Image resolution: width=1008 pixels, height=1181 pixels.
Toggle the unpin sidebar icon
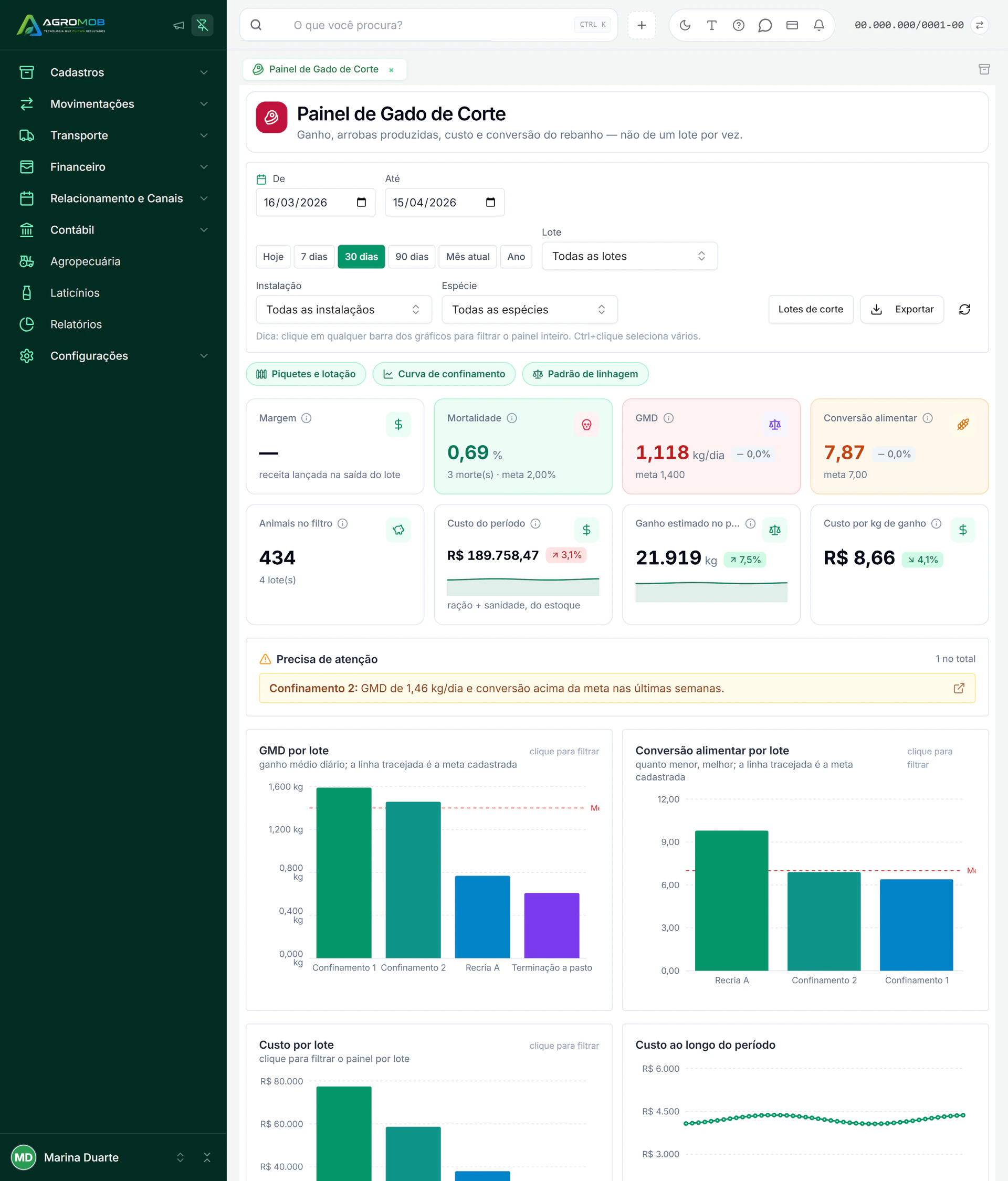[203, 25]
